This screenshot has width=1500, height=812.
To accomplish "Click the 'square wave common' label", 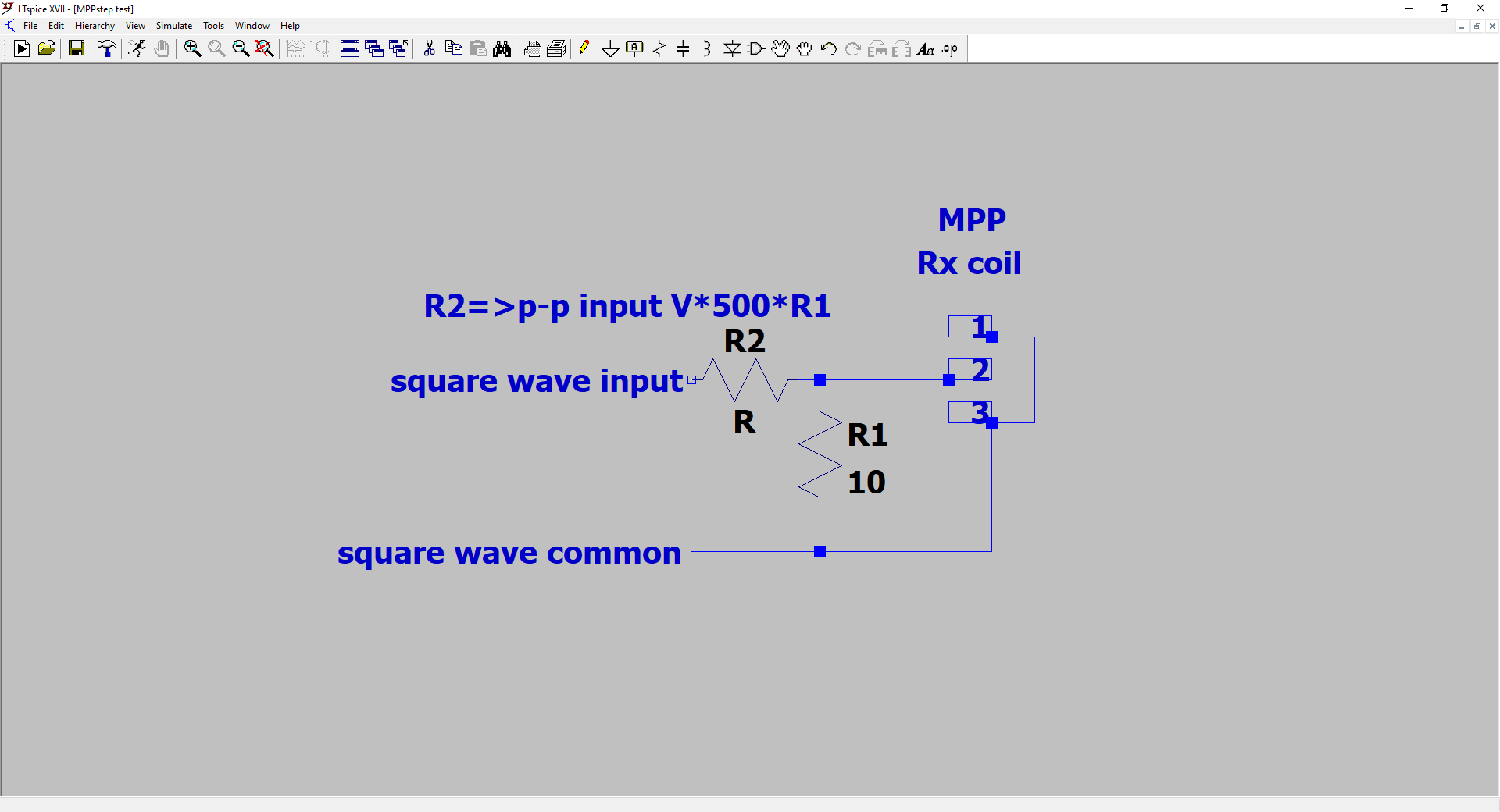I will [509, 553].
